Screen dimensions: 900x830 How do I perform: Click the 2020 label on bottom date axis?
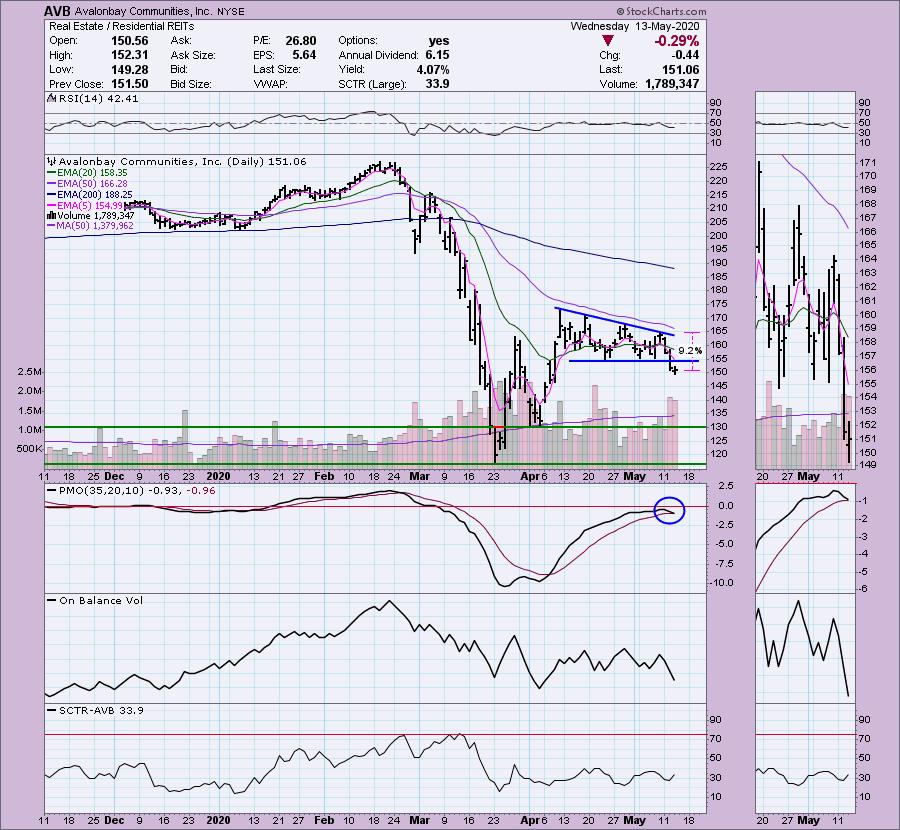point(218,821)
